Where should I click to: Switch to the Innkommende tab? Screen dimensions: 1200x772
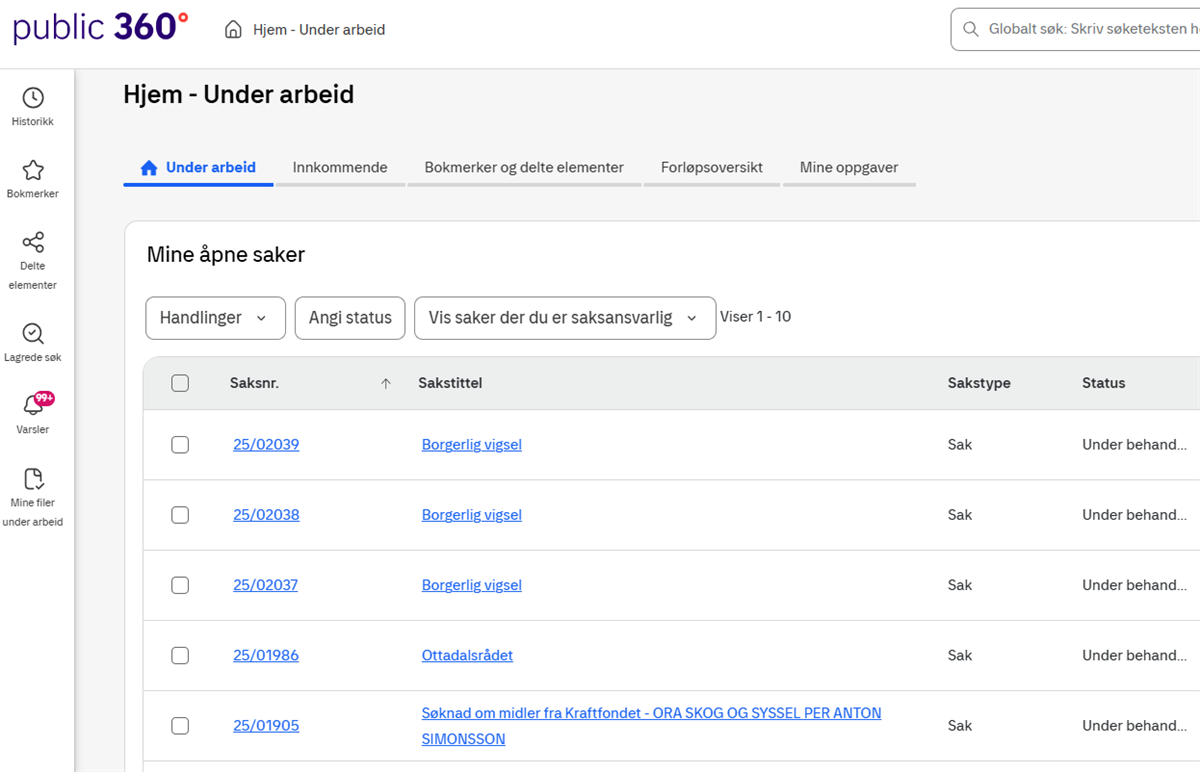pyautogui.click(x=340, y=168)
